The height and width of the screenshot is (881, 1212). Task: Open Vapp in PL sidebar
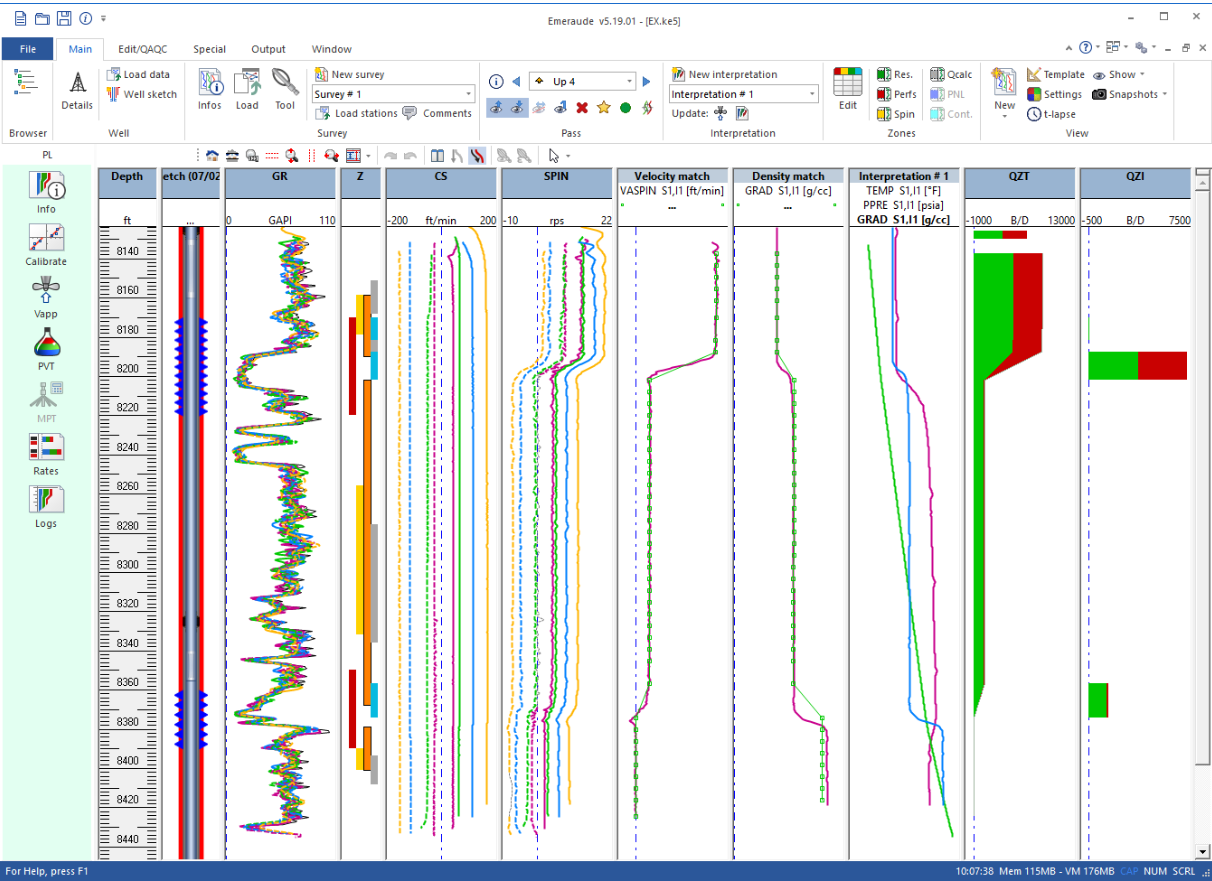(x=46, y=297)
